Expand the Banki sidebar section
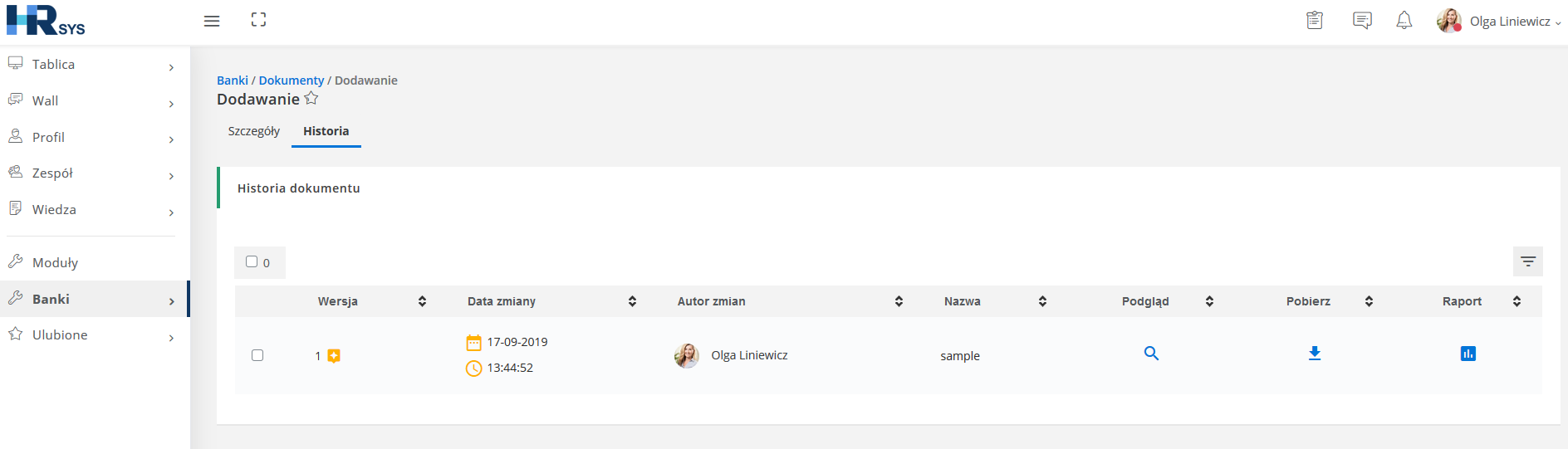Screen dimensions: 1568x449 (x=95, y=299)
